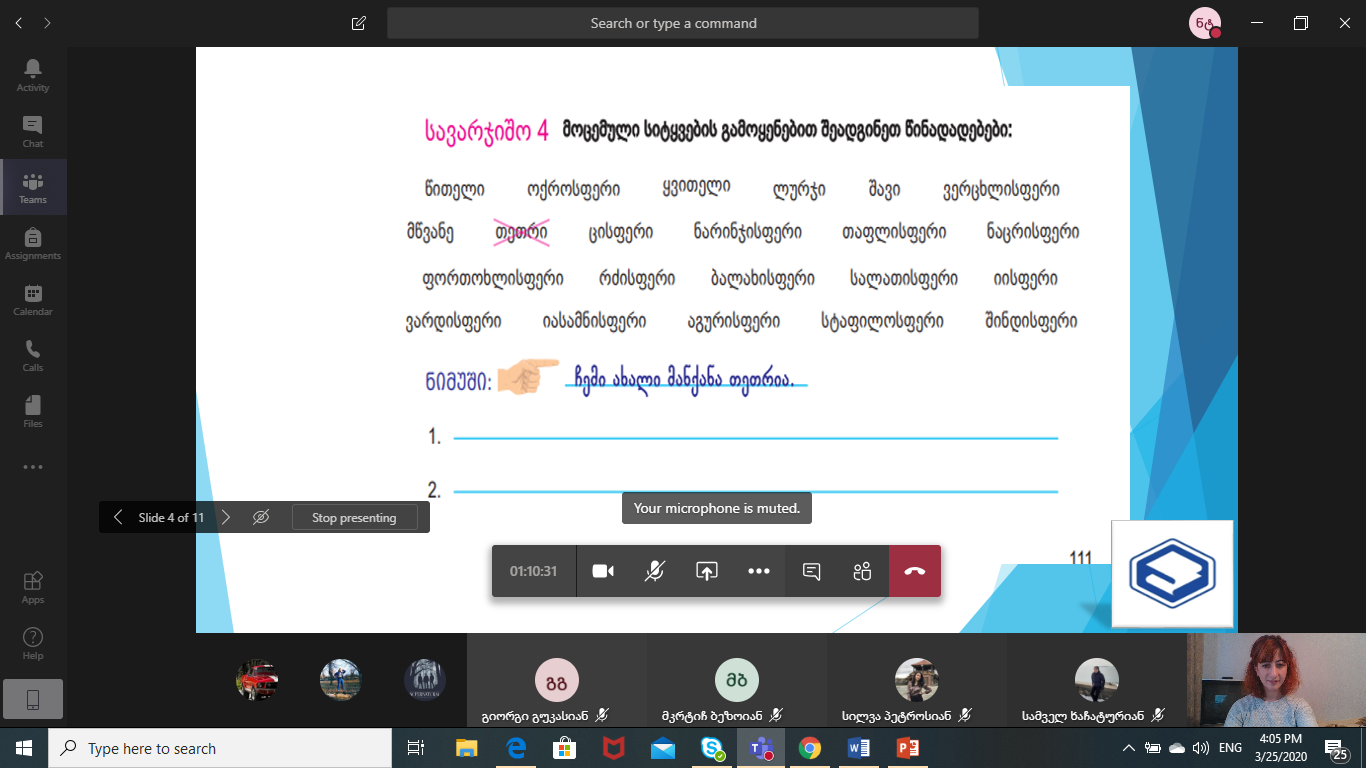Open Skype from the taskbar
Image resolution: width=1366 pixels, height=768 pixels.
712,748
